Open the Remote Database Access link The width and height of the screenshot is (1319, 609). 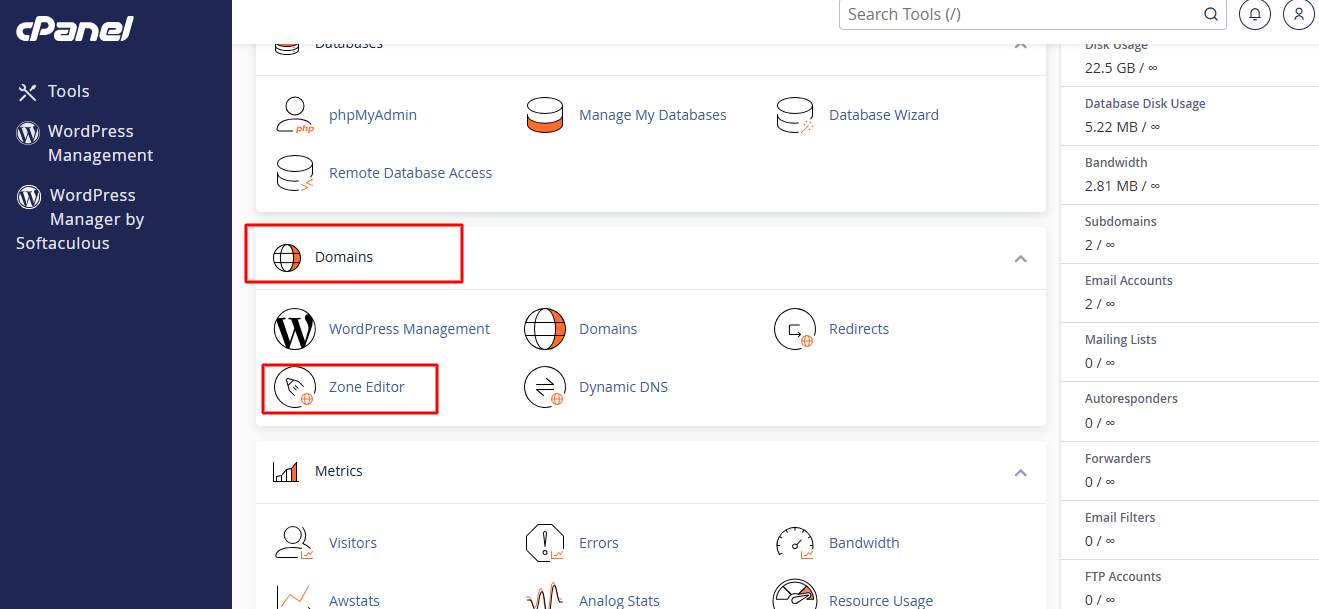point(410,173)
